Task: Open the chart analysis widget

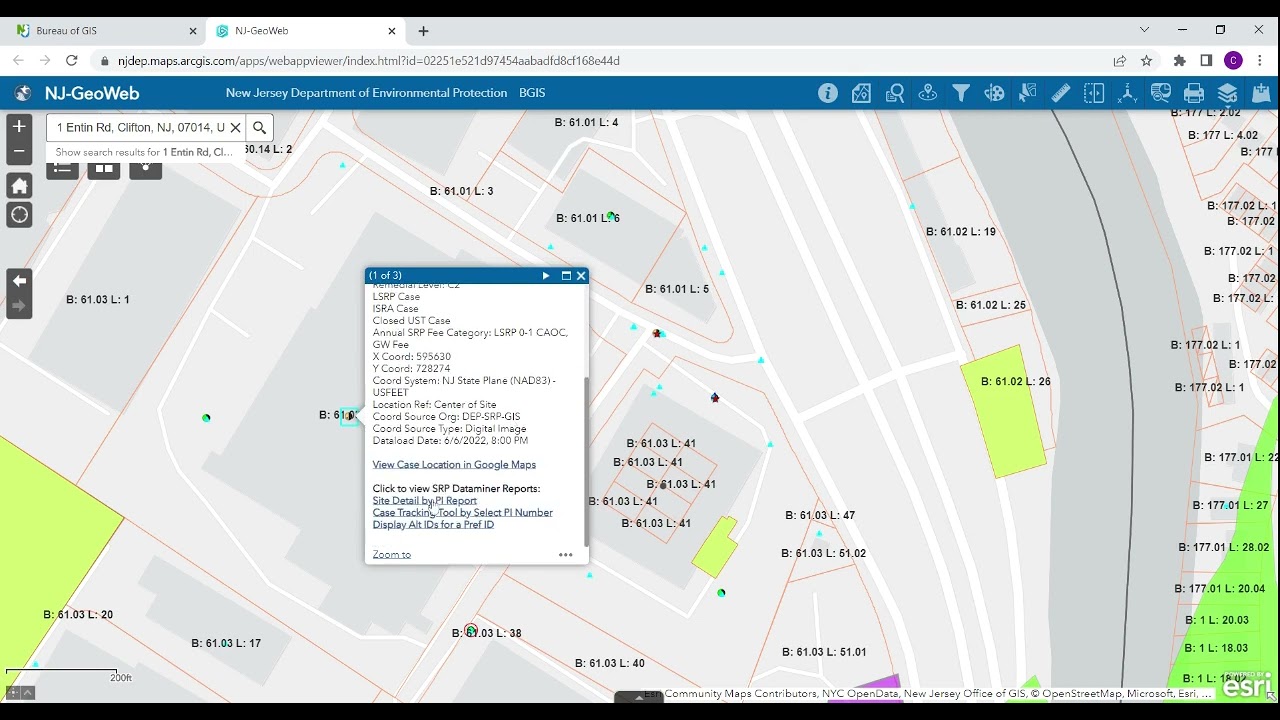Action: [x=1160, y=93]
